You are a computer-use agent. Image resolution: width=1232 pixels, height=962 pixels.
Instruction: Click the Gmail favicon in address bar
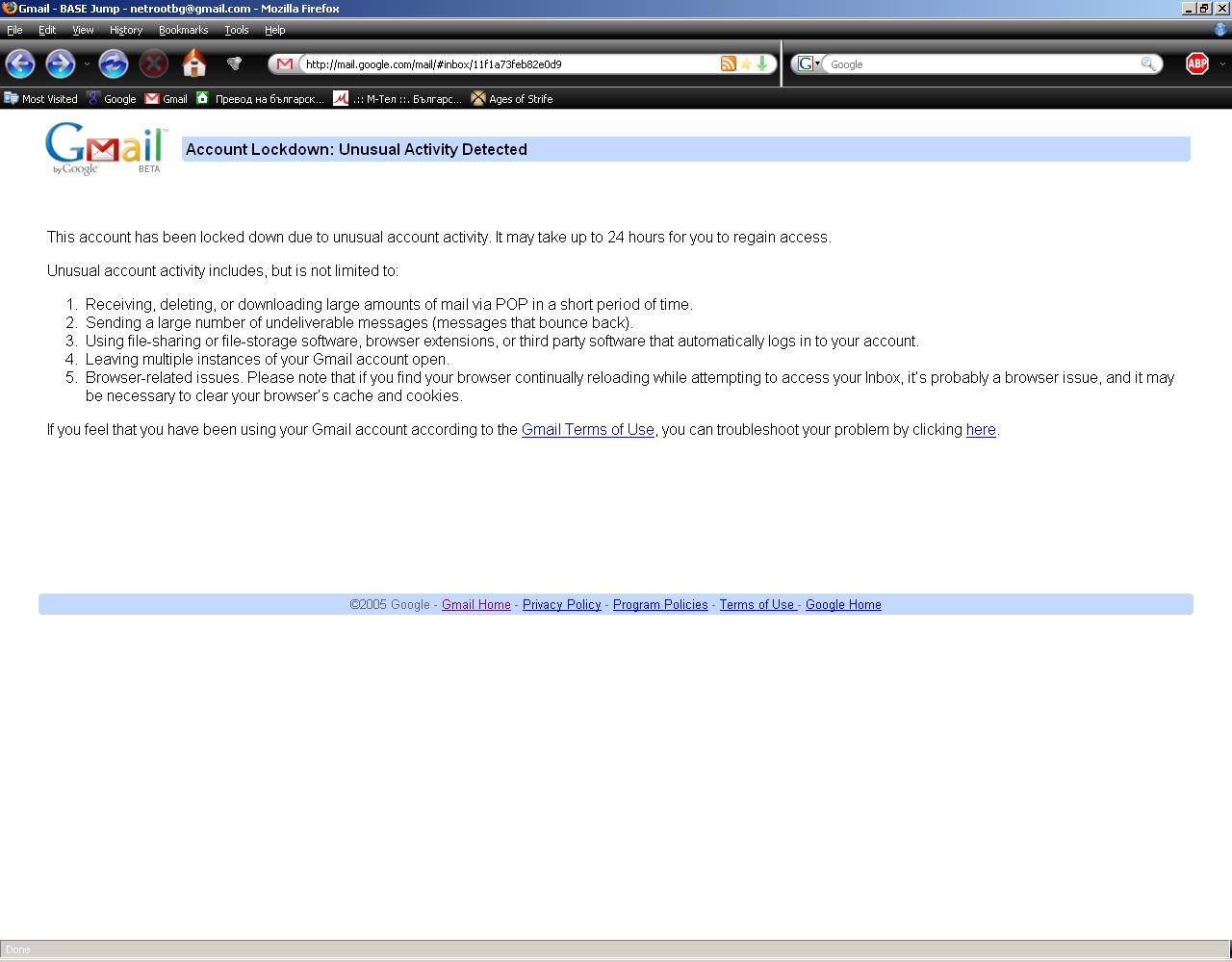284,64
